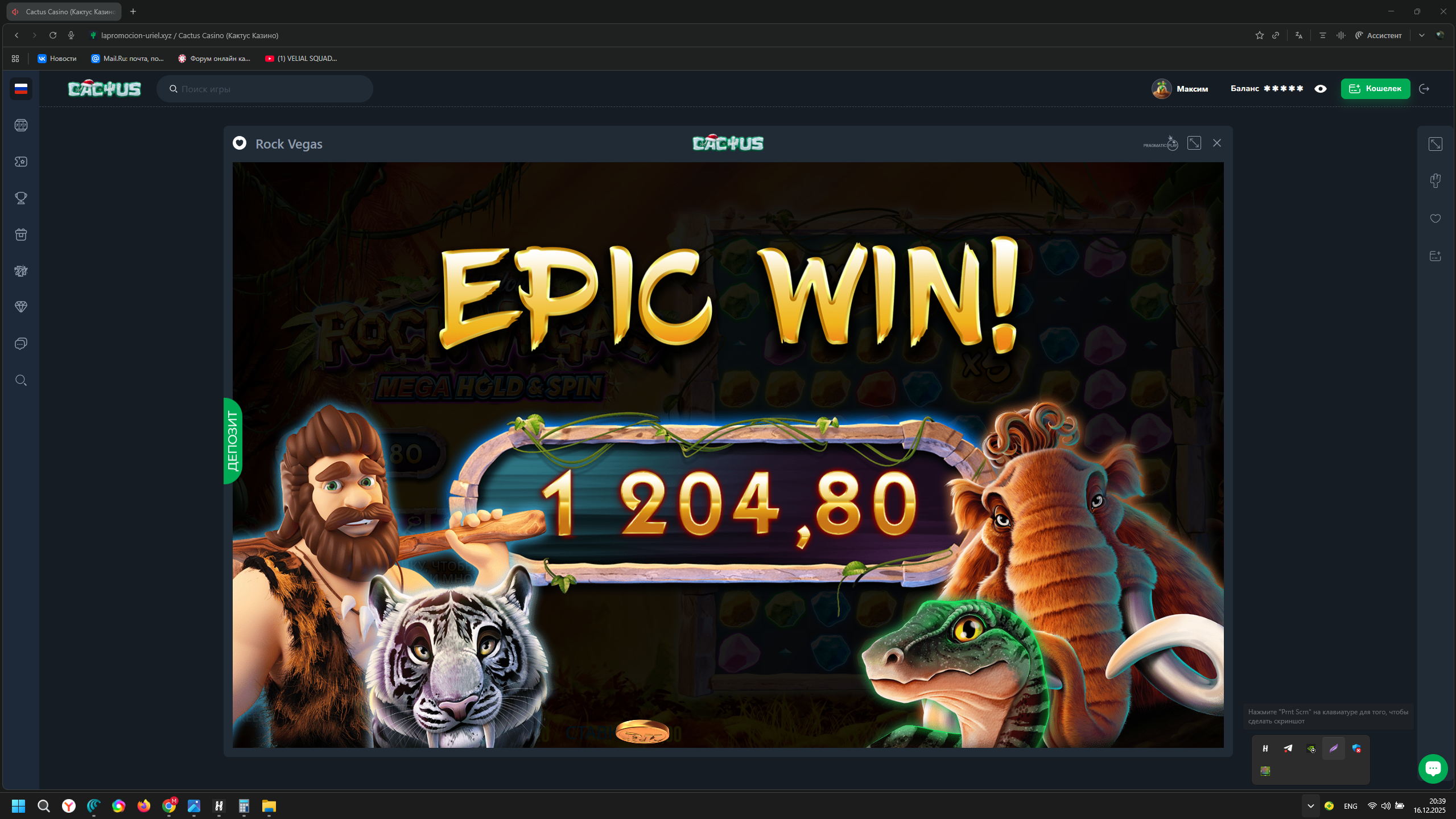The image size is (1456, 819).
Task: Open the gift box bonuses icon
Action: tap(21, 234)
